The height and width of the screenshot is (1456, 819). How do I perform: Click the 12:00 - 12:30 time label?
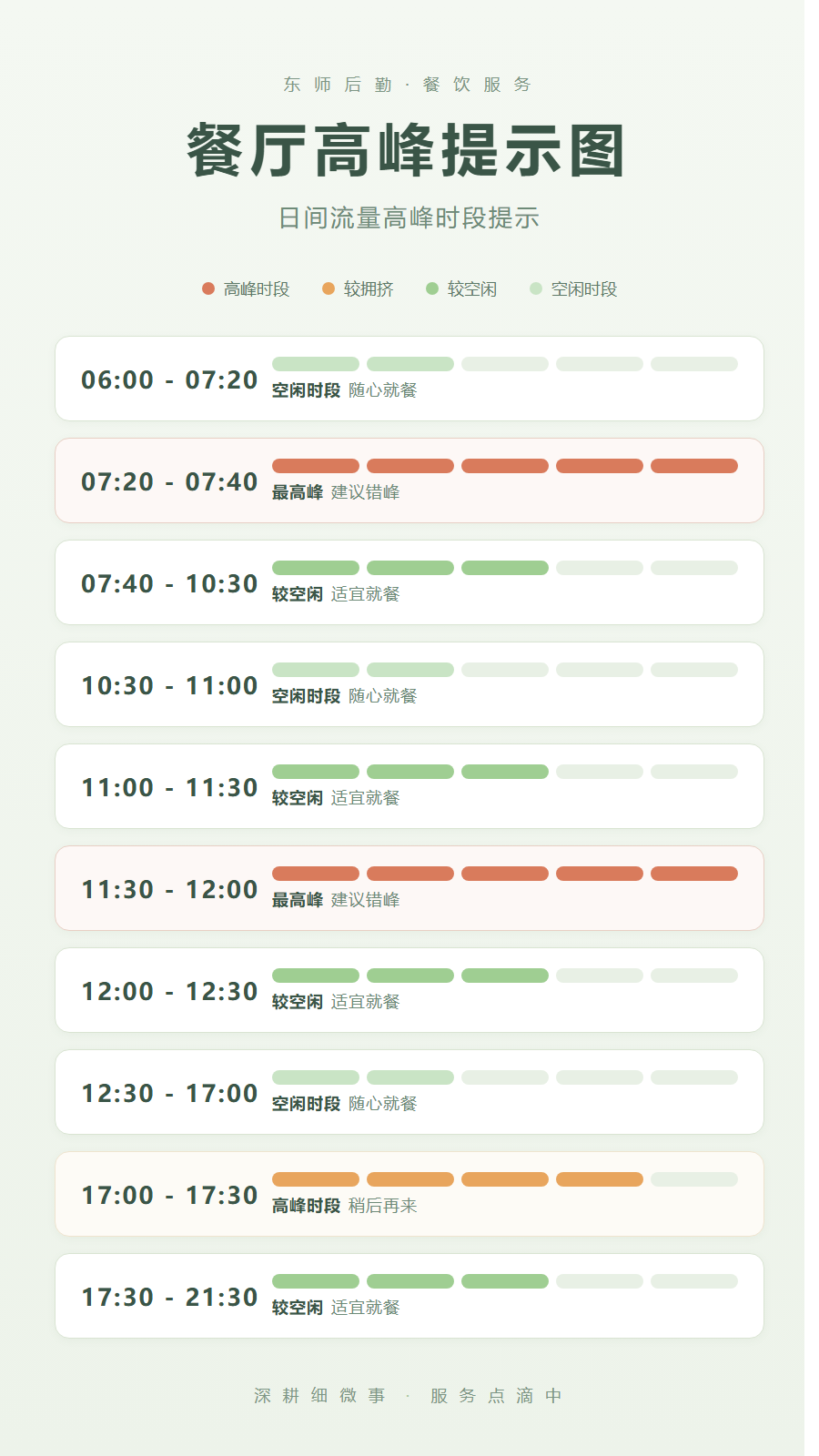tap(169, 991)
